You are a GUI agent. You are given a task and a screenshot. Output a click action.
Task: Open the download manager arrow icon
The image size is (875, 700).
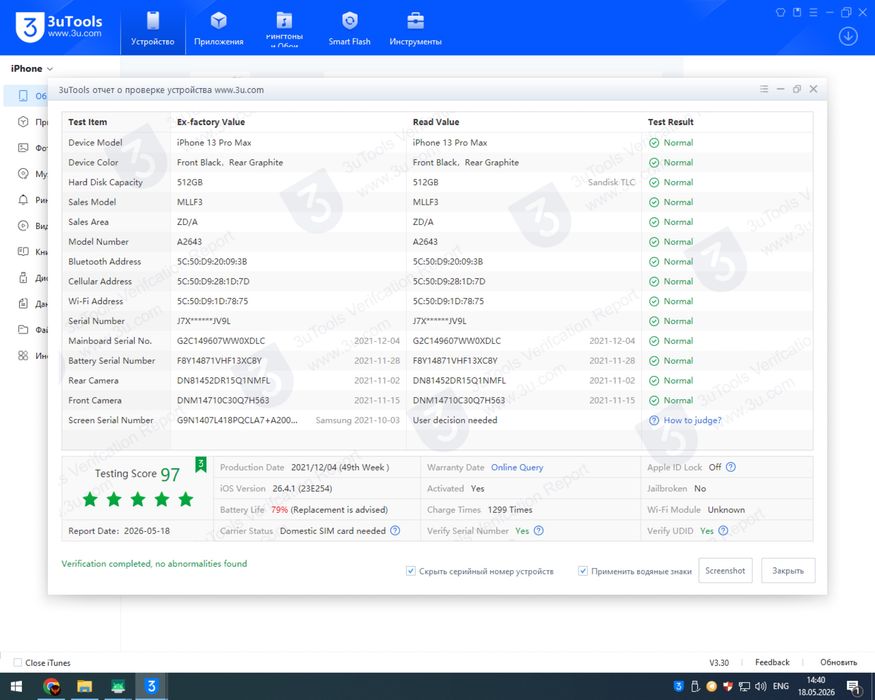tap(848, 37)
